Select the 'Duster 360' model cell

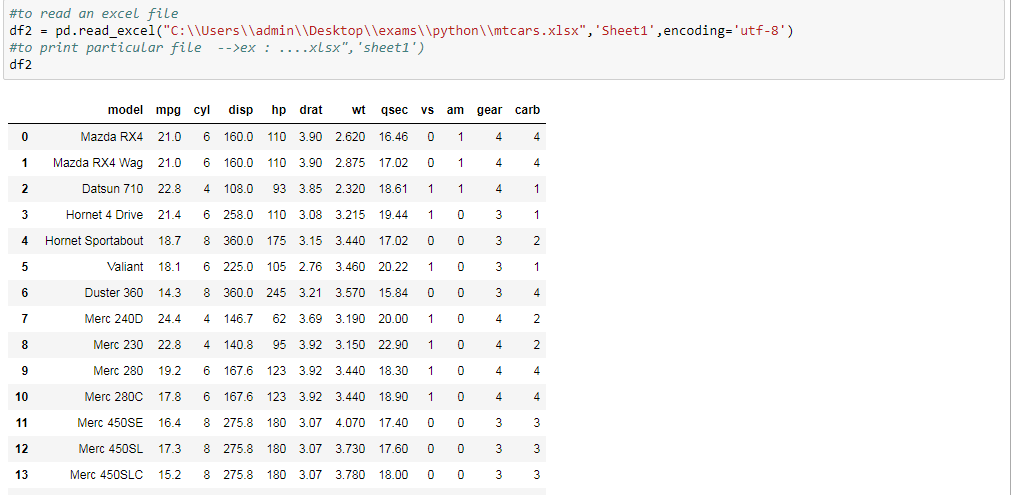[x=114, y=293]
